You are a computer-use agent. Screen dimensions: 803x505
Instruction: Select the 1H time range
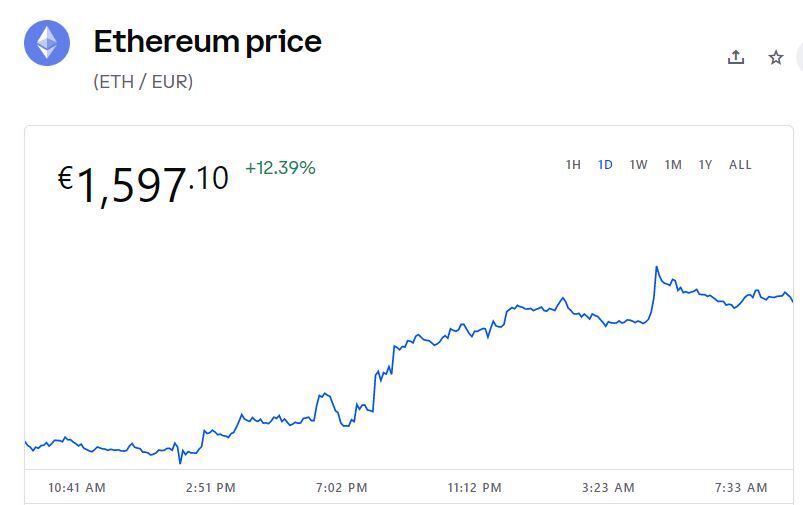[573, 165]
